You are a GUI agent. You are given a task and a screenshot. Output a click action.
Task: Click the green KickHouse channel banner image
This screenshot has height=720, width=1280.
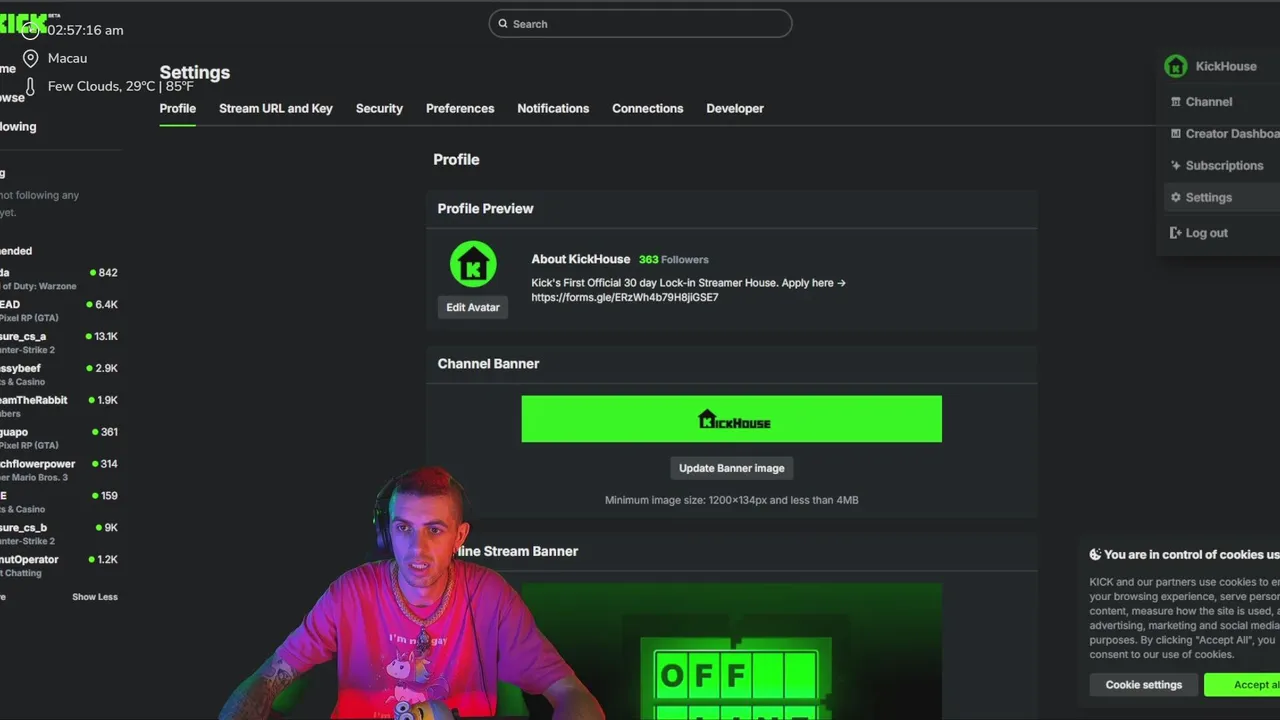tap(731, 419)
